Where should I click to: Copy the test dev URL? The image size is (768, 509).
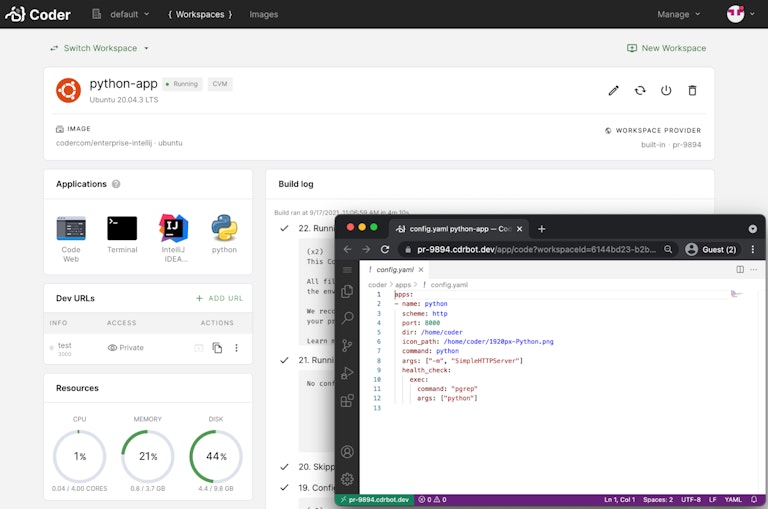(x=217, y=348)
